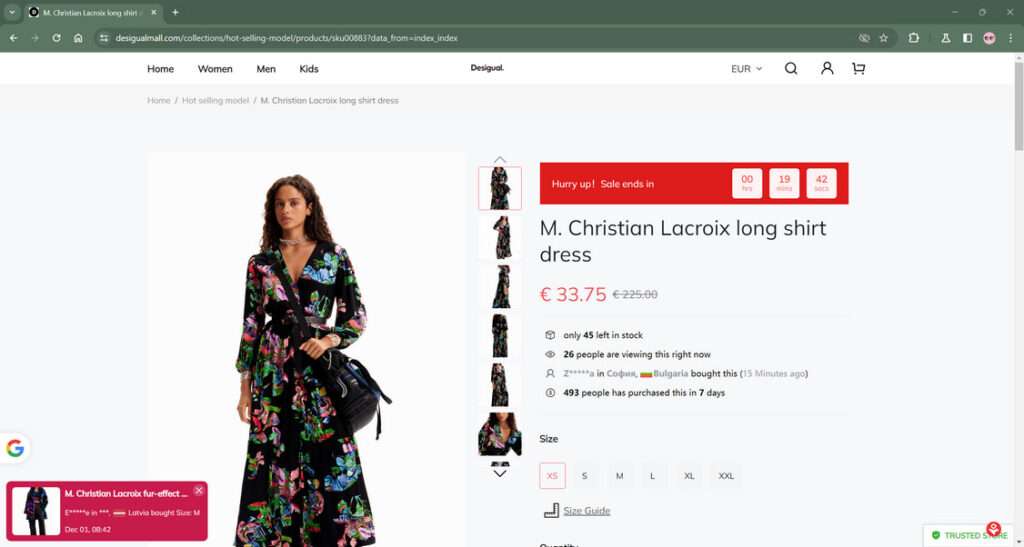
Task: Go to browser home icon
Action: coord(78,38)
